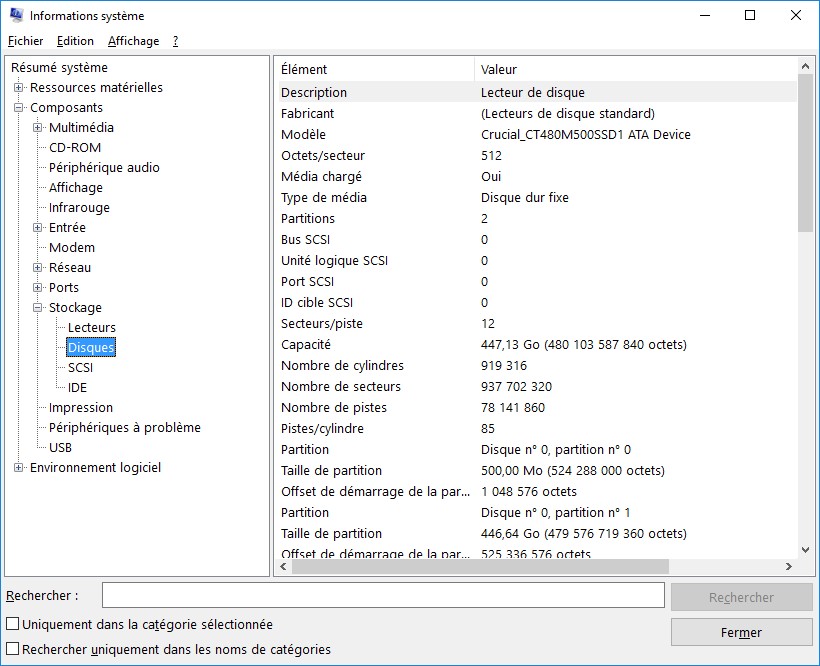Click the horizontal scrollbar right arrow
820x666 pixels.
click(x=788, y=567)
